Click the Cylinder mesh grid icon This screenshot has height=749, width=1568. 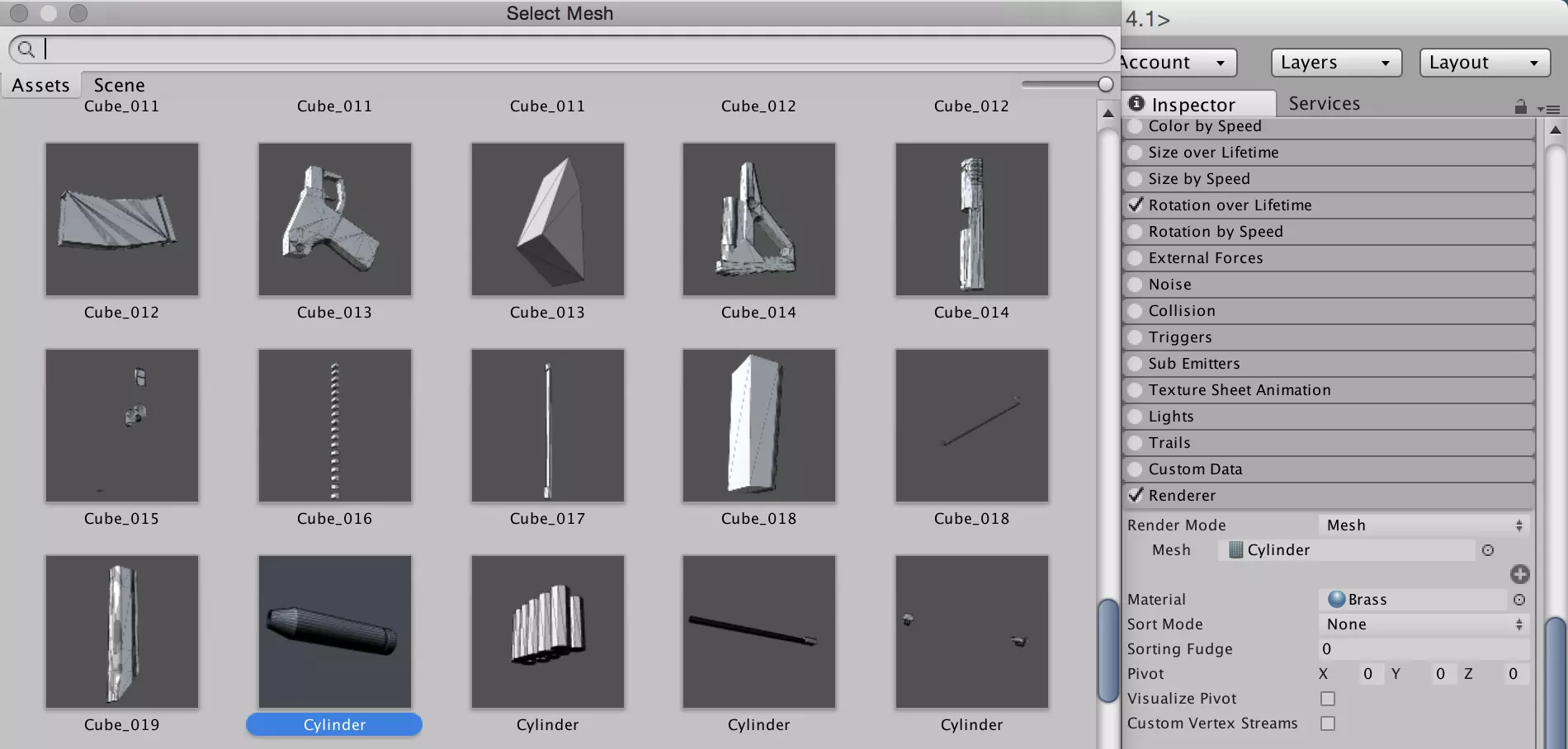click(1235, 550)
